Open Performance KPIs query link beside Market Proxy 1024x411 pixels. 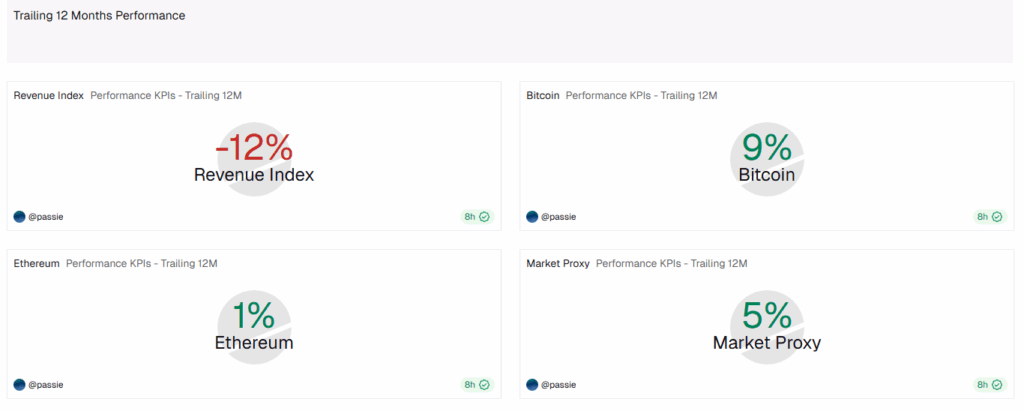(672, 264)
